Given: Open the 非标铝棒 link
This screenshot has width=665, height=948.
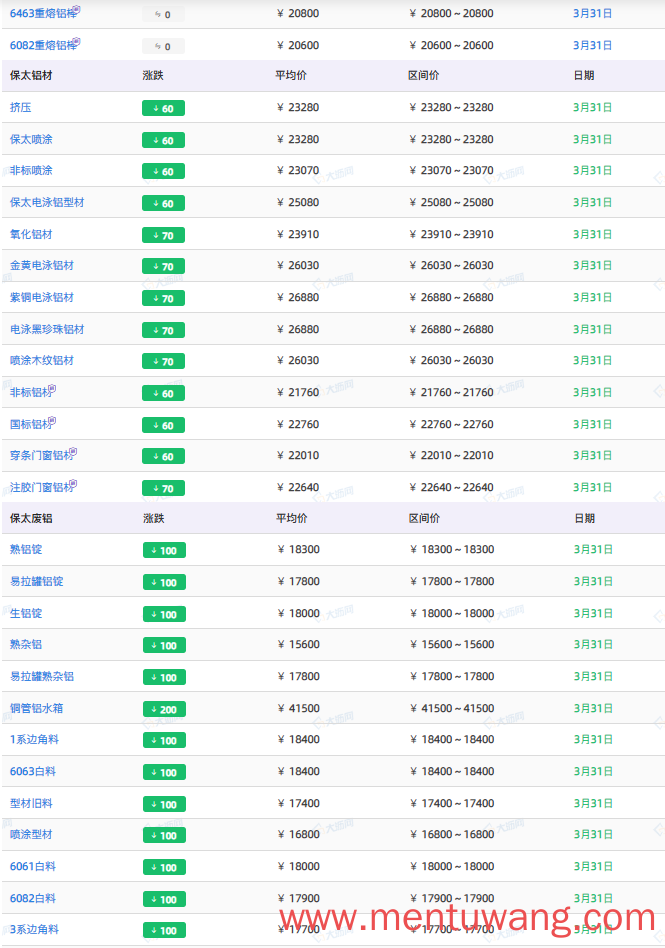Looking at the screenshot, I should (x=31, y=392).
